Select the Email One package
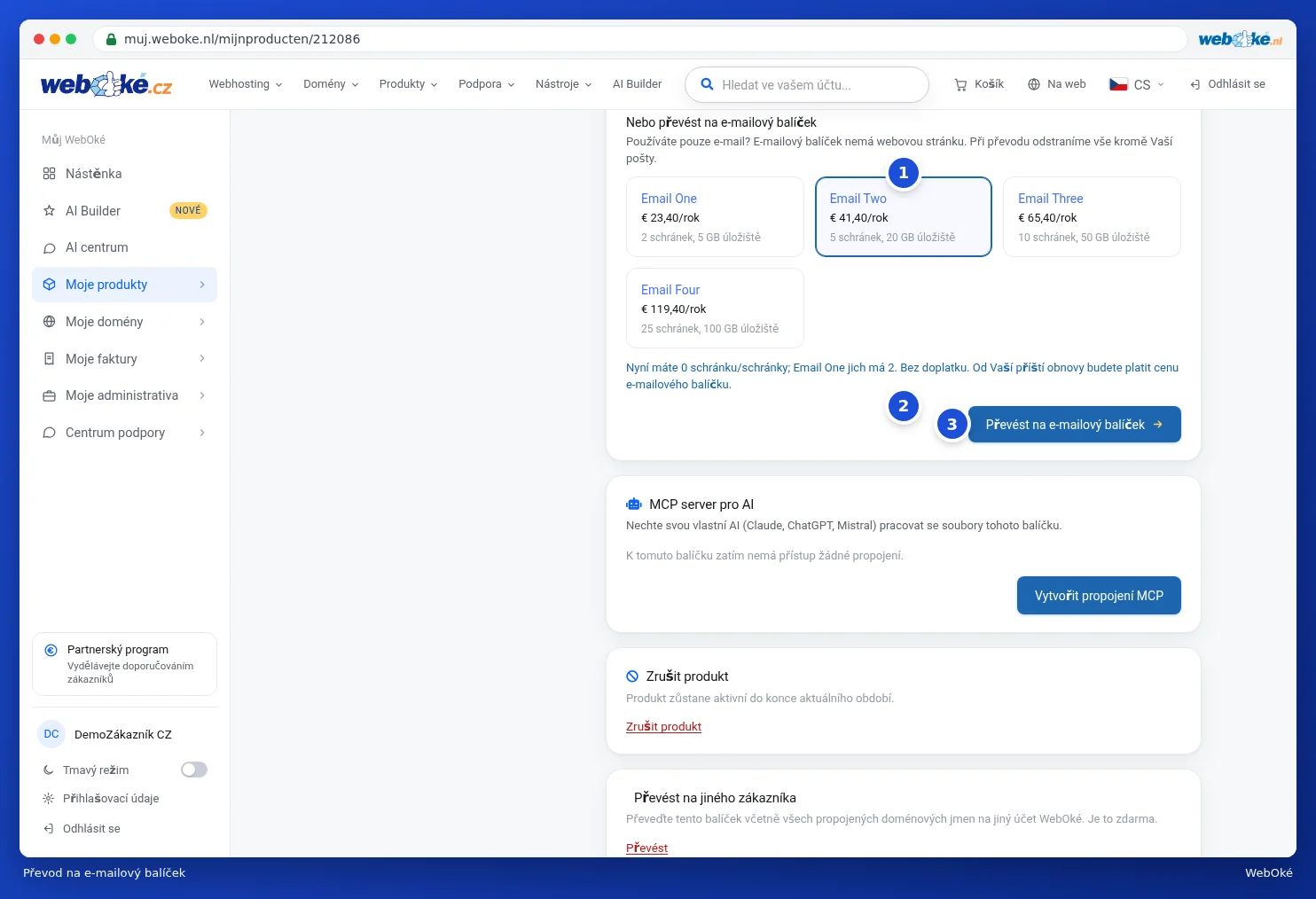 click(x=715, y=217)
